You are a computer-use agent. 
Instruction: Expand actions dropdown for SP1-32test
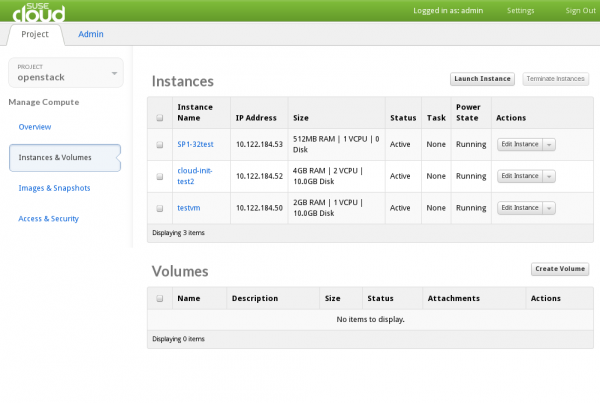point(549,145)
